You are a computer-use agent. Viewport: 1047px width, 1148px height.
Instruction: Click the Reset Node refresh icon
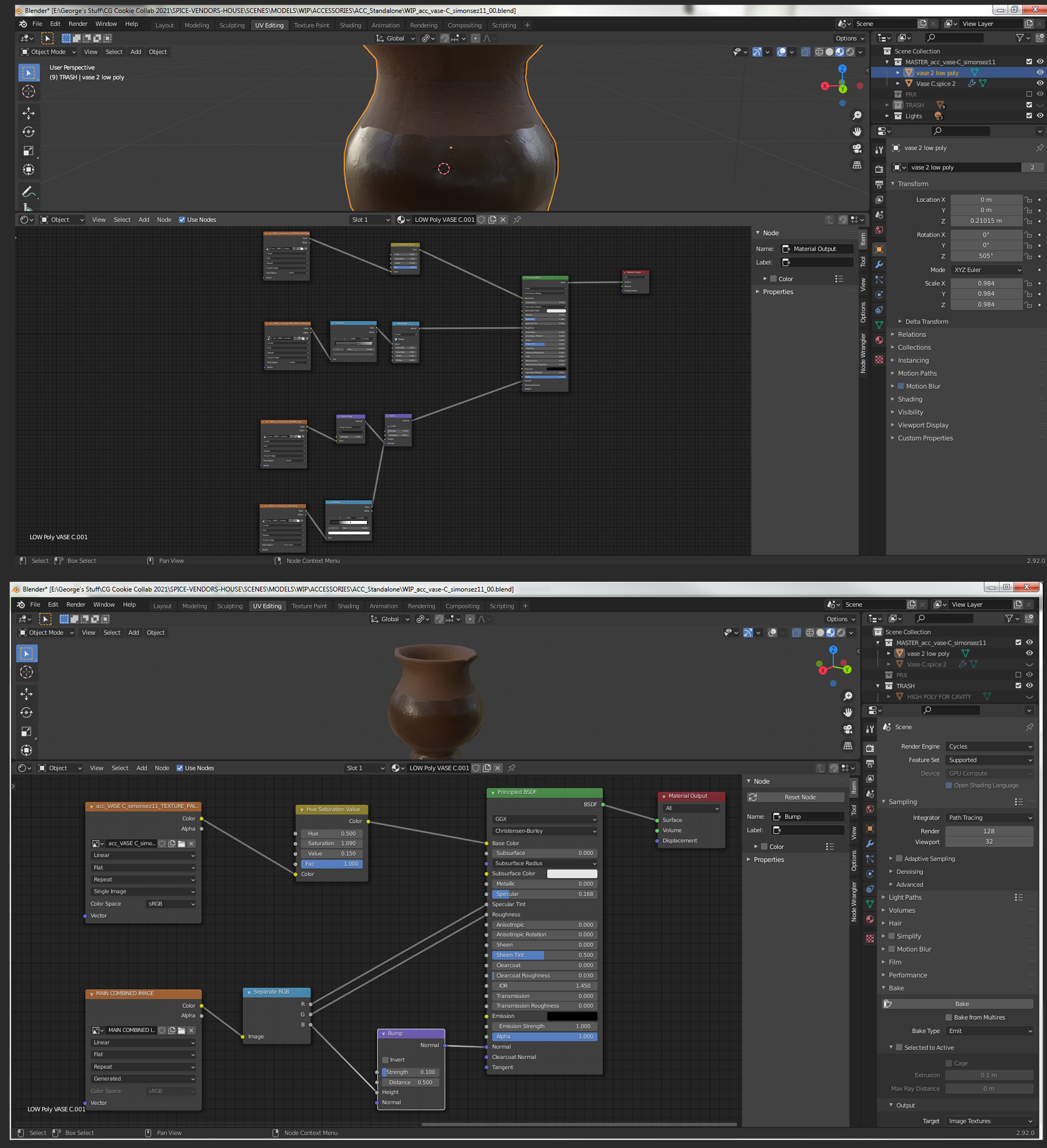click(x=753, y=797)
